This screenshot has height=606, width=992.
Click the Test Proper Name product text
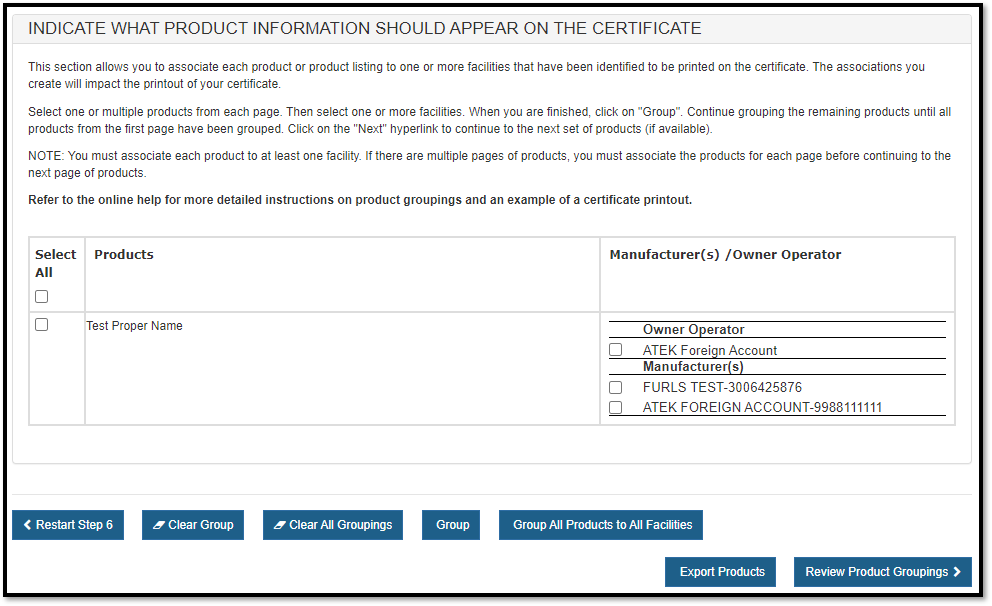134,326
